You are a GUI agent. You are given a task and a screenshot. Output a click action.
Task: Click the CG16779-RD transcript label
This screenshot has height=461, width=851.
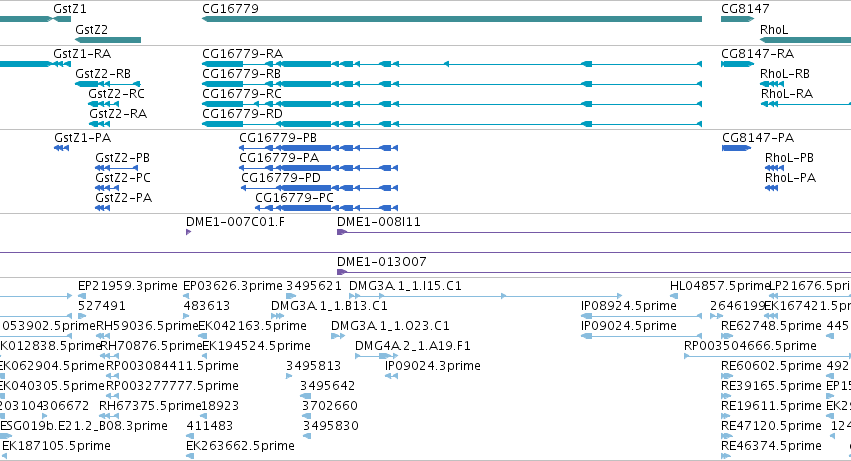point(243,114)
